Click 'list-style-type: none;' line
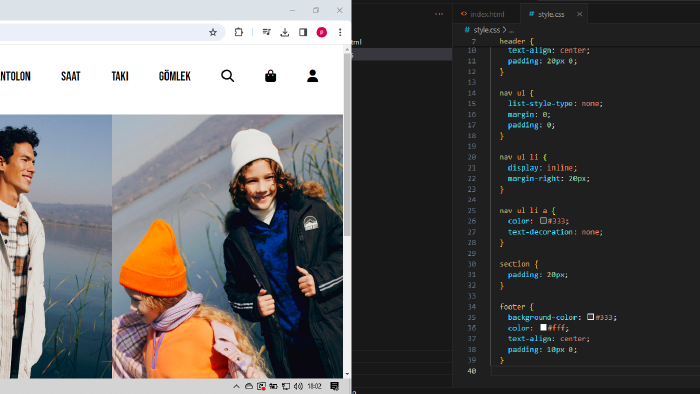The image size is (700, 394). [x=555, y=104]
